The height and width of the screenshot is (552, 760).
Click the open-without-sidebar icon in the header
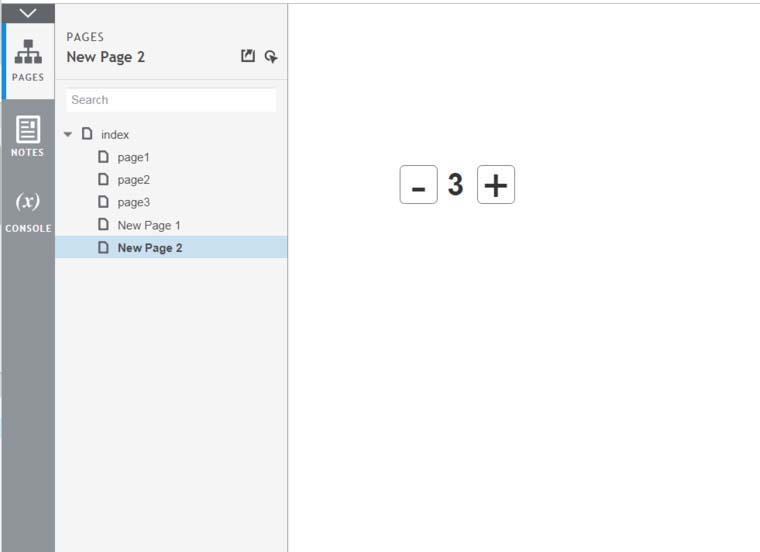point(248,57)
